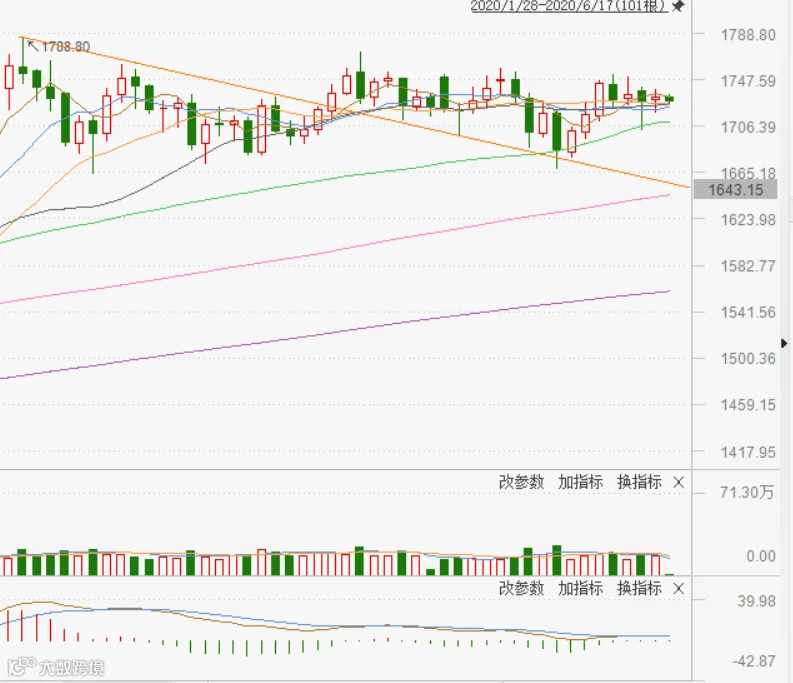Click the 39.98 MACD axis label

(756, 601)
